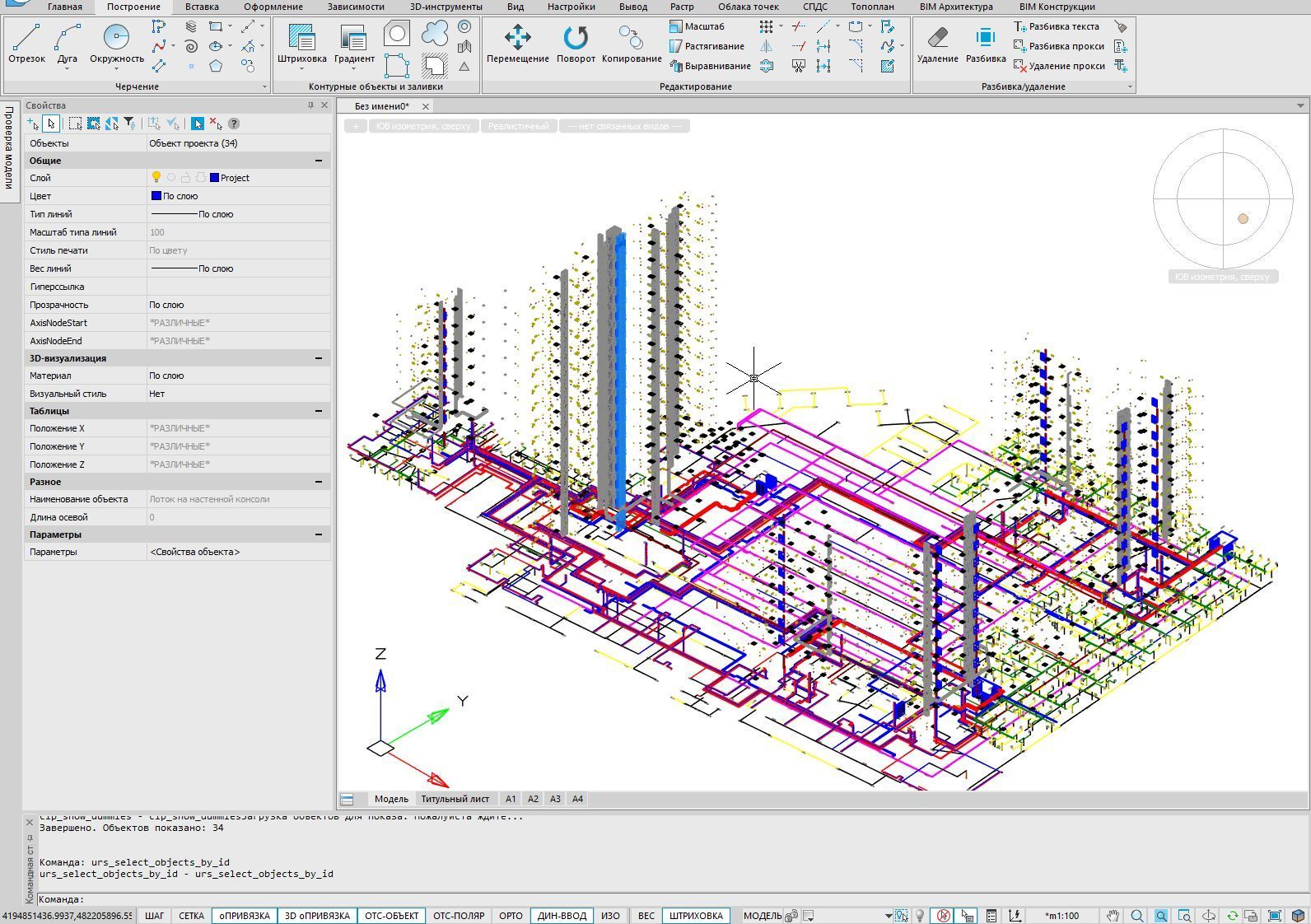Viewport: 1311px width, 924px height.
Task: Click the status bar magnifier zoom icon
Action: pos(1137,916)
